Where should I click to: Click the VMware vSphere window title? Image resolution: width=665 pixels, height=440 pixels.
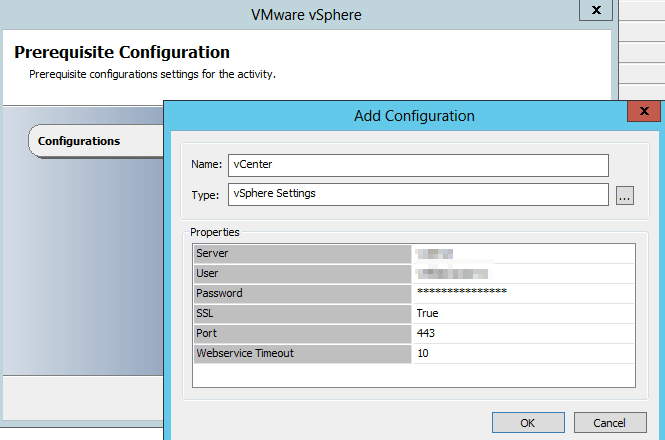pyautogui.click(x=306, y=15)
